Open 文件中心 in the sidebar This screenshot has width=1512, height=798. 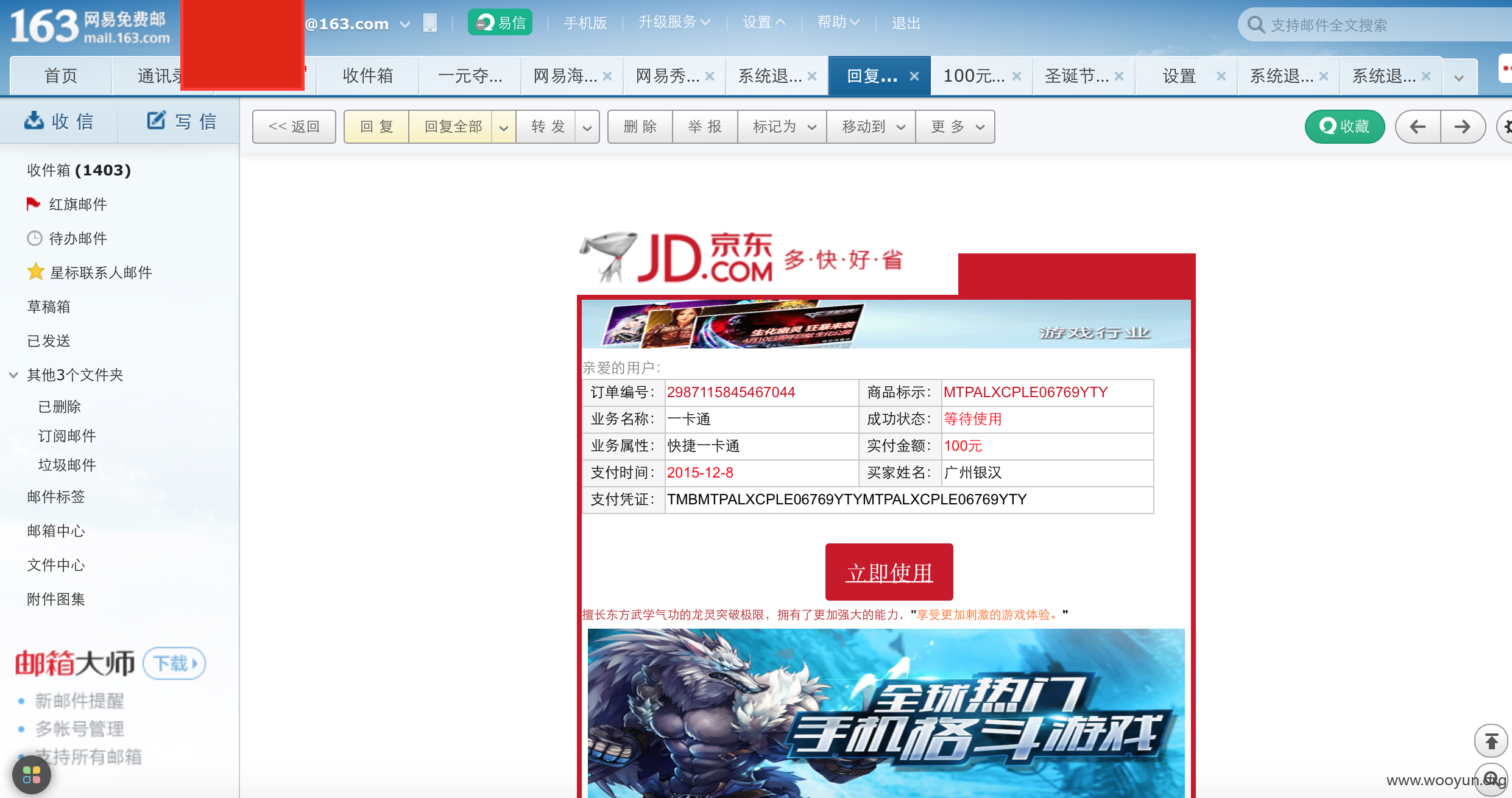pos(56,565)
